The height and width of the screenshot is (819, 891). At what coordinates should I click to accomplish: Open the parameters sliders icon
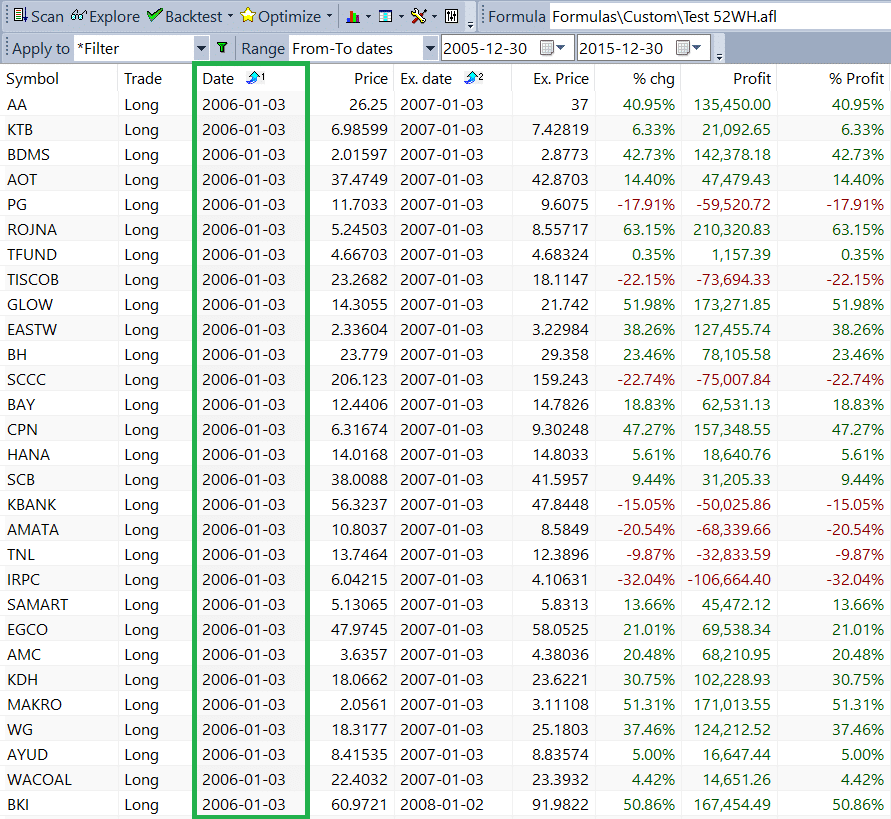[452, 16]
